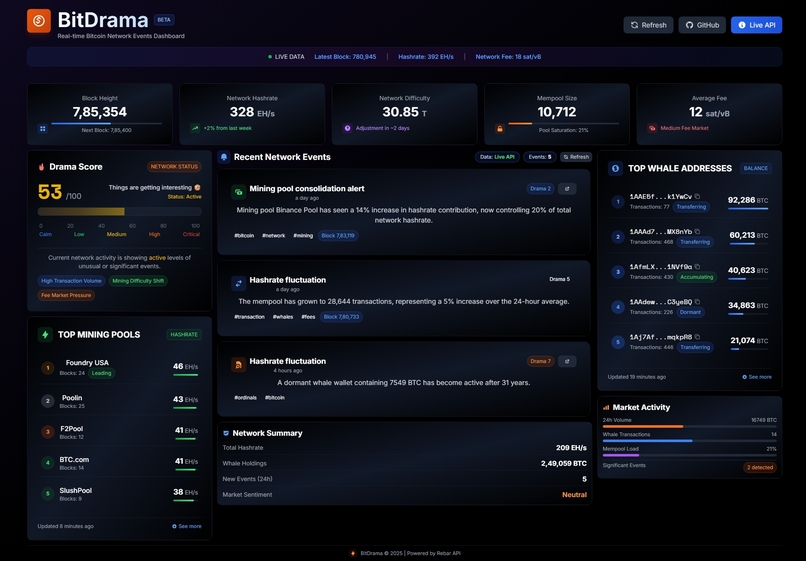Click the Market Sentiment Neutral value
The height and width of the screenshot is (561, 806).
pyautogui.click(x=574, y=495)
